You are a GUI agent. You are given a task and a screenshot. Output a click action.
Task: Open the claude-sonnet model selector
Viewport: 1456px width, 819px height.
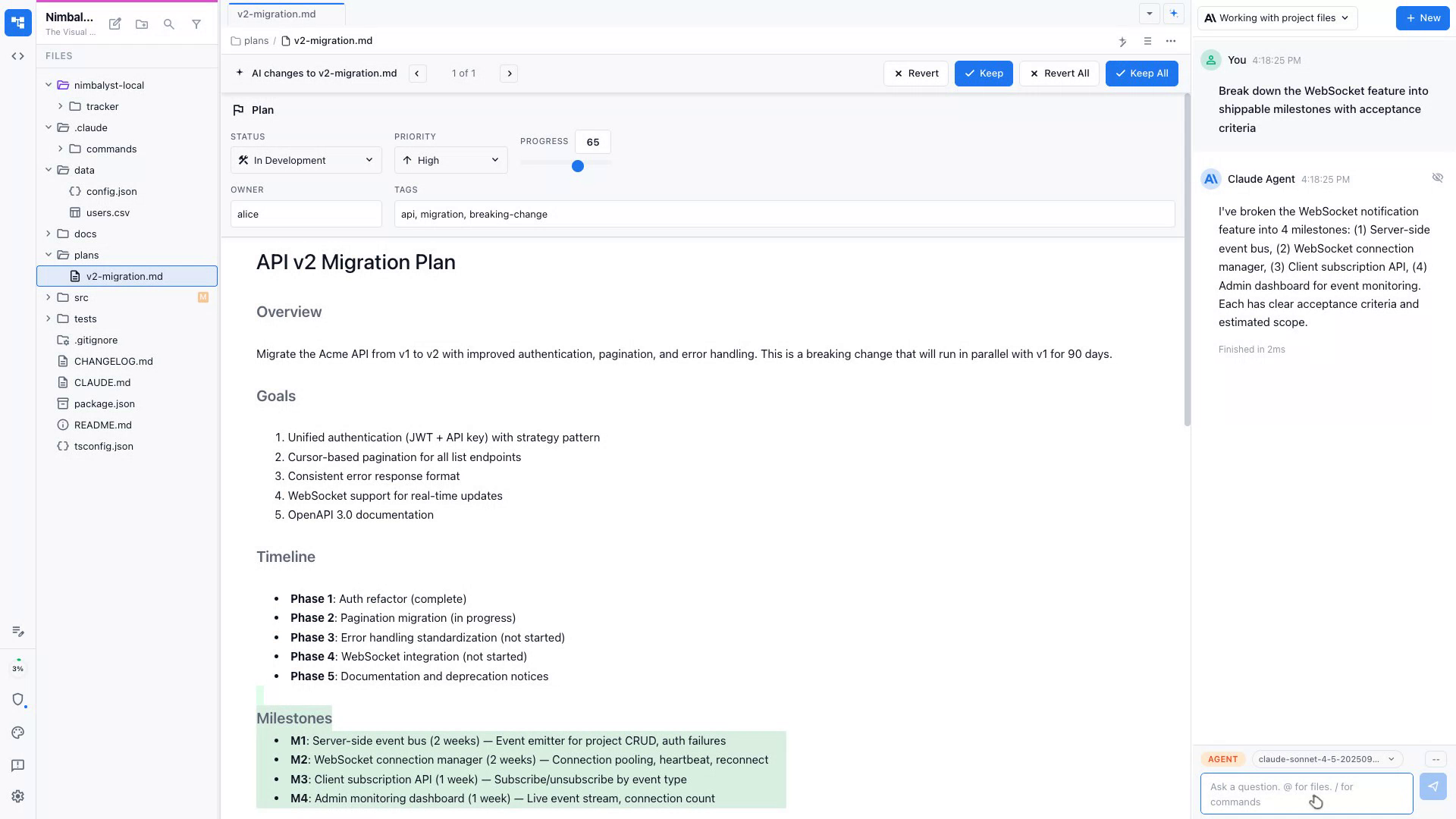tap(1324, 758)
